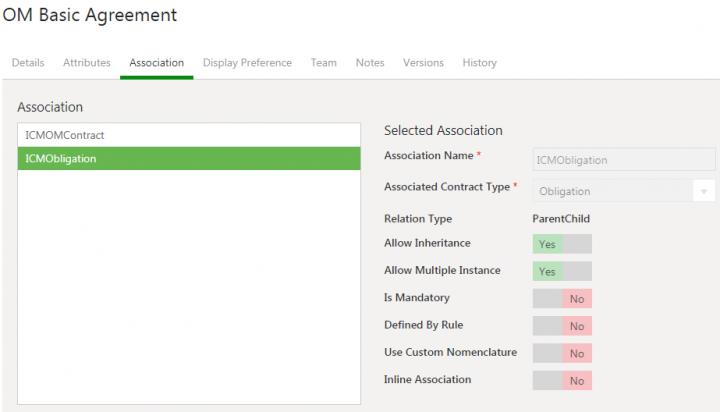
Task: Select the Association tab
Action: [x=156, y=62]
